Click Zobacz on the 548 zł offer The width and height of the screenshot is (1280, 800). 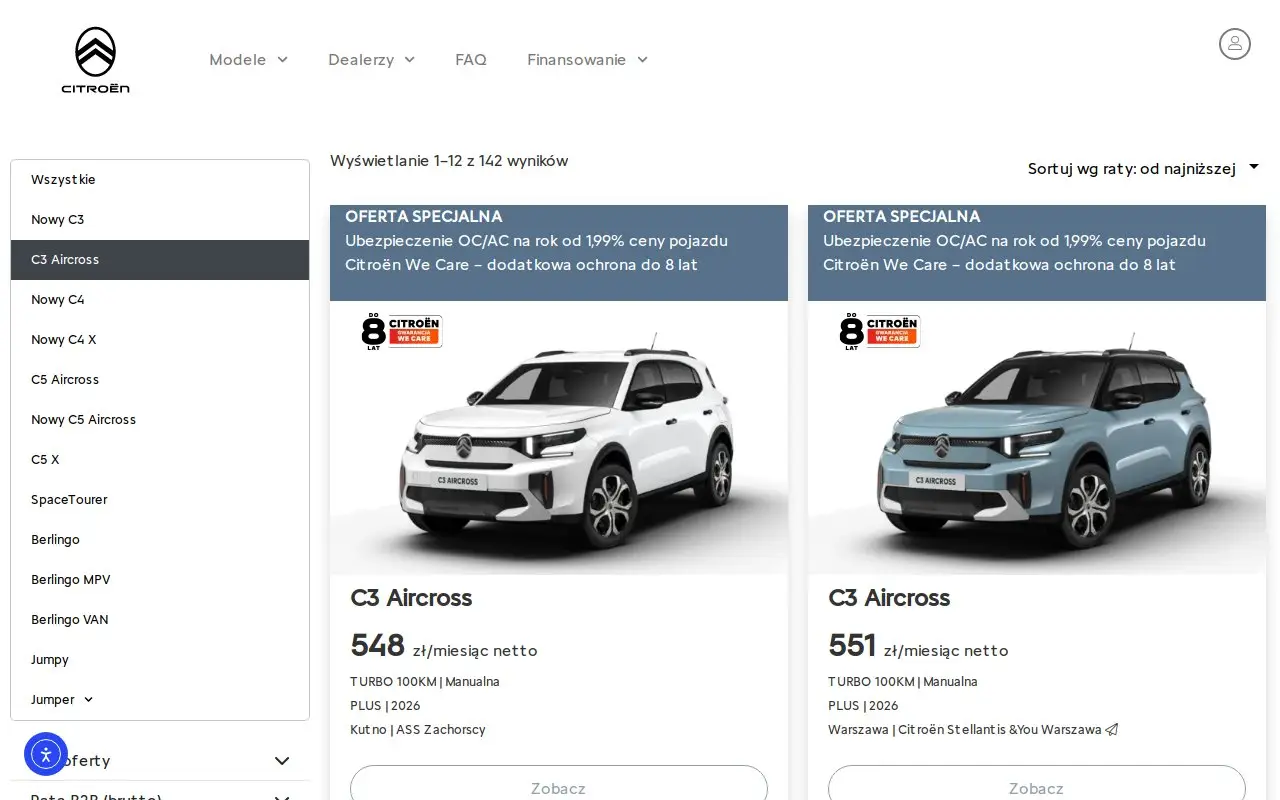559,783
